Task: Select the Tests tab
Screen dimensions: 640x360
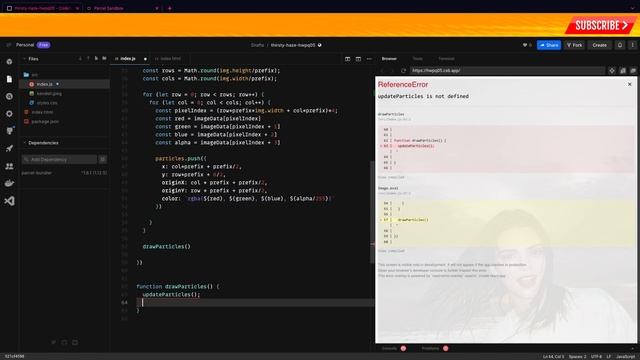Action: point(418,59)
